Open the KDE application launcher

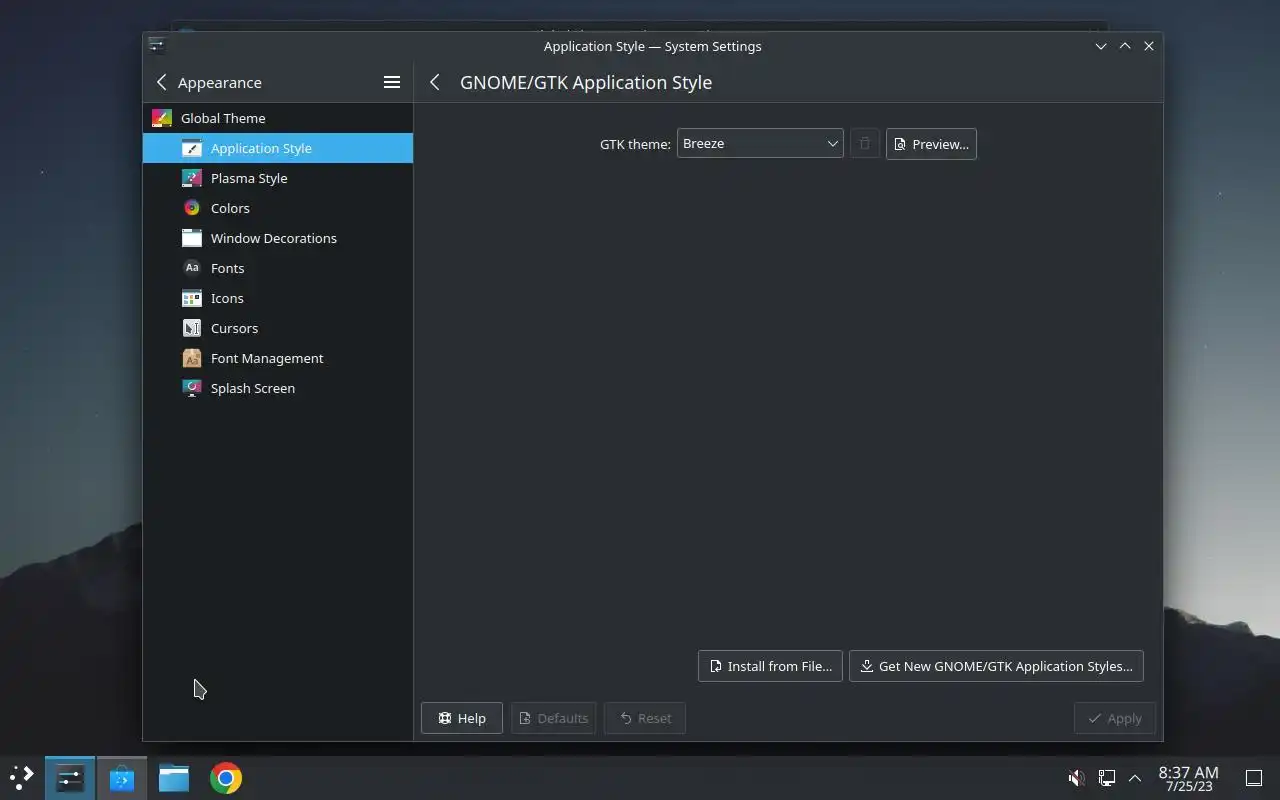click(x=21, y=778)
